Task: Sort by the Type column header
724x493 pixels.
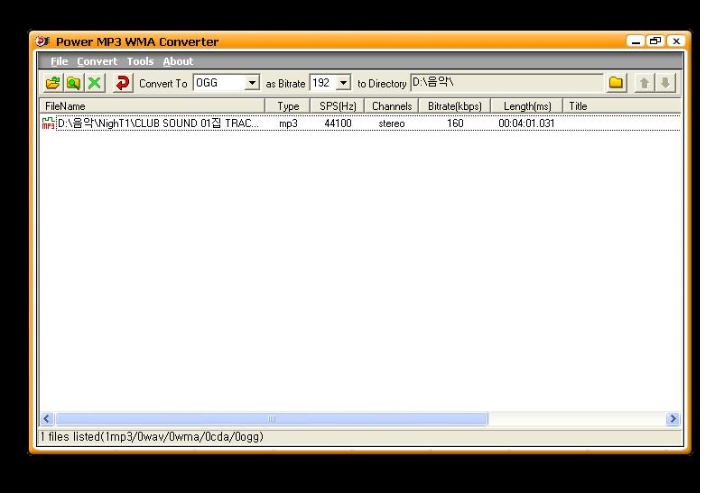Action: click(287, 106)
